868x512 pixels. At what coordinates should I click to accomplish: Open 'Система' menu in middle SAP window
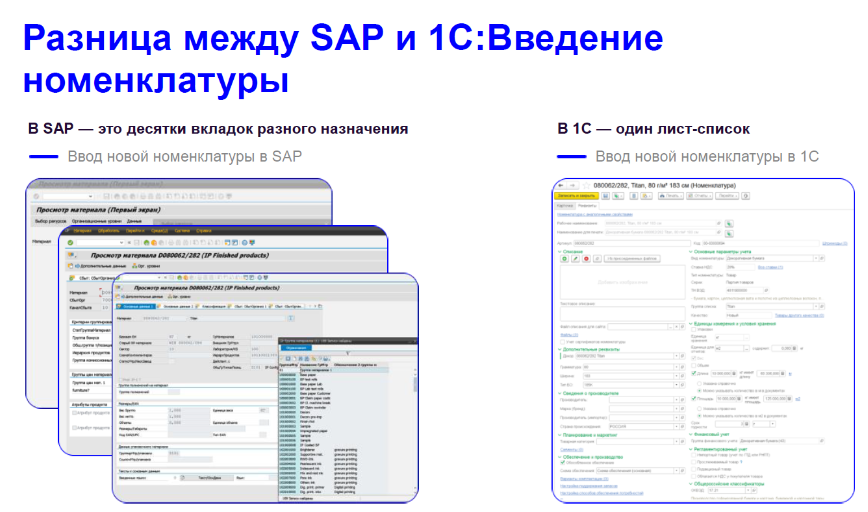(182, 231)
